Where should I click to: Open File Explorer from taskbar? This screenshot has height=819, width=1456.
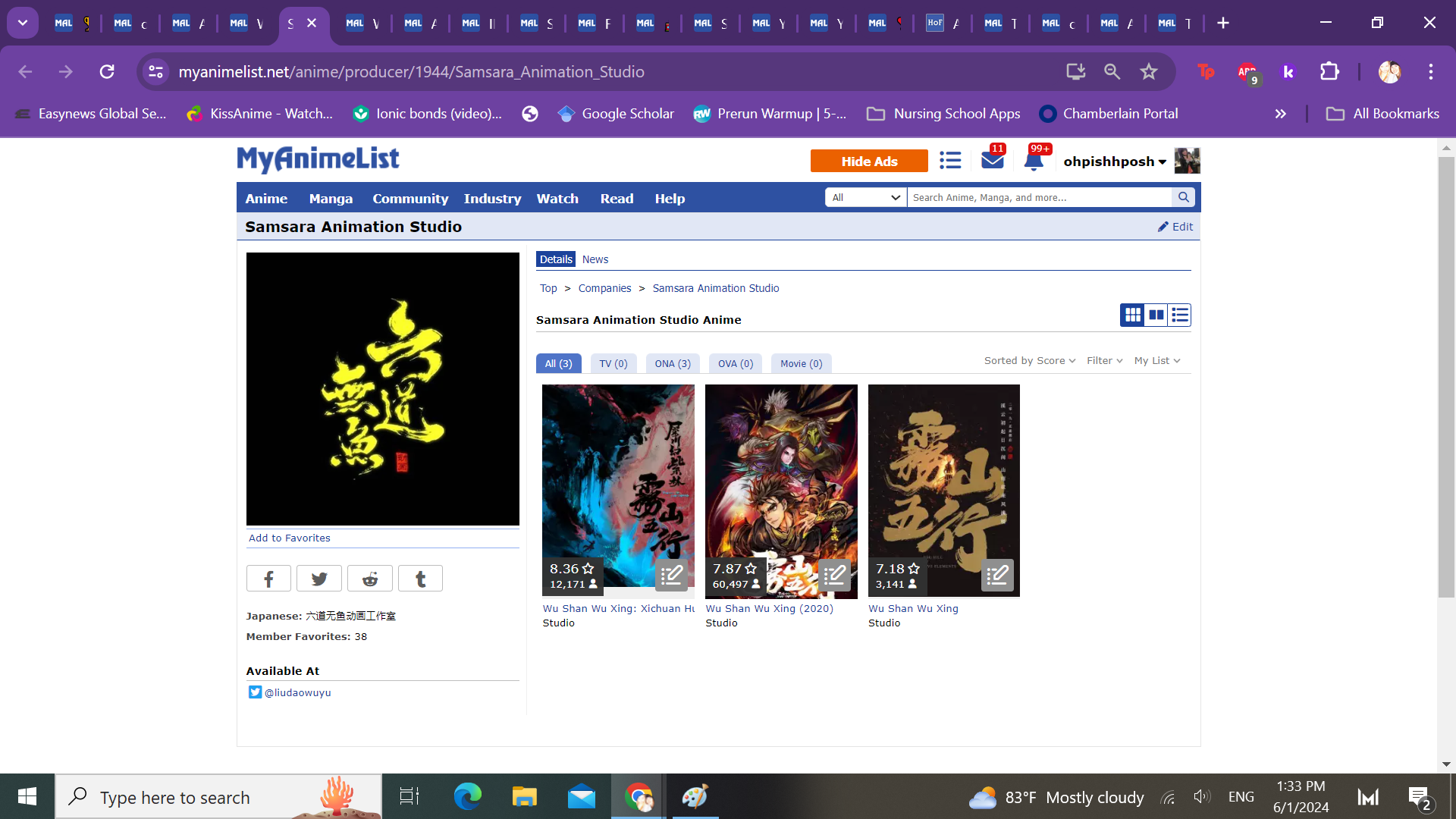tap(524, 796)
